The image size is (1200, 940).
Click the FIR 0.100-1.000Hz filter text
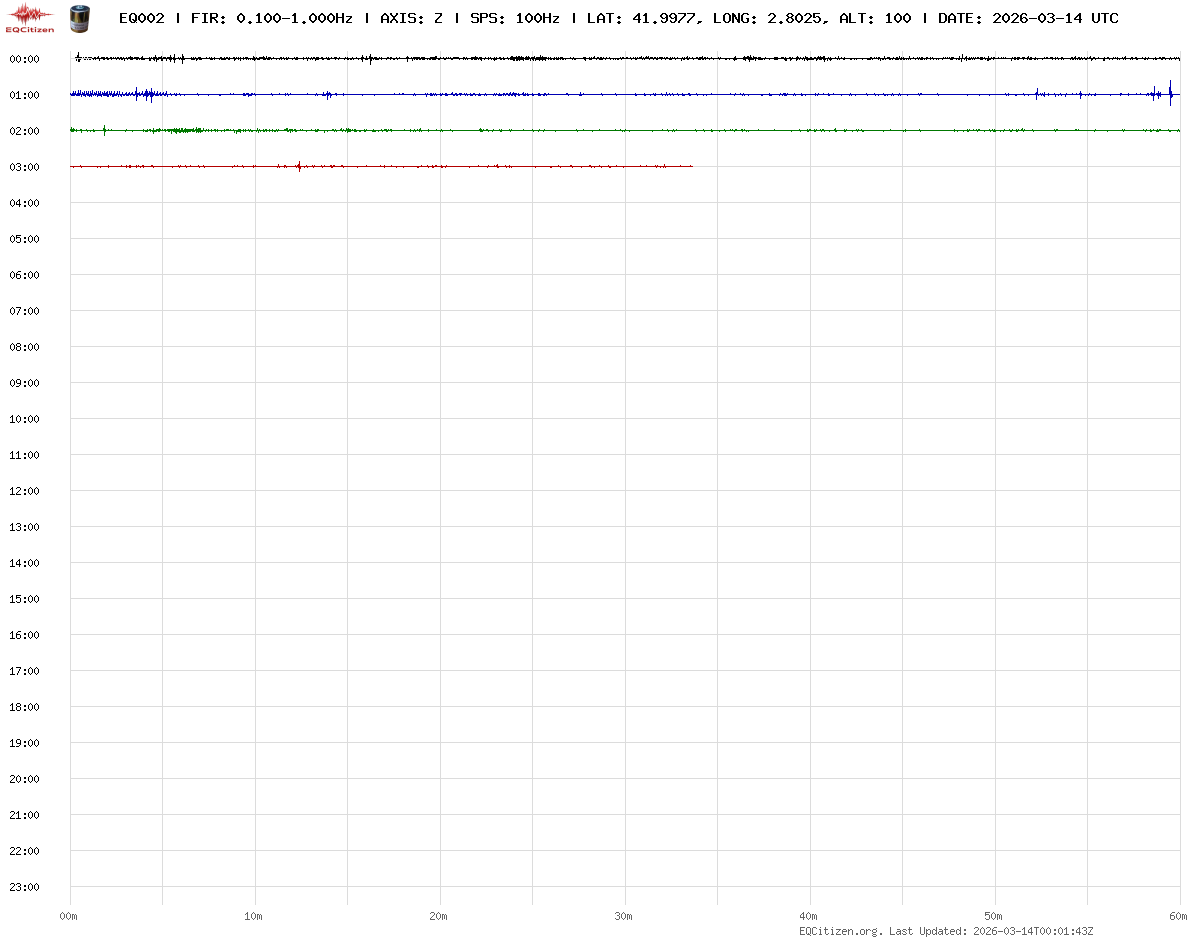[271, 18]
